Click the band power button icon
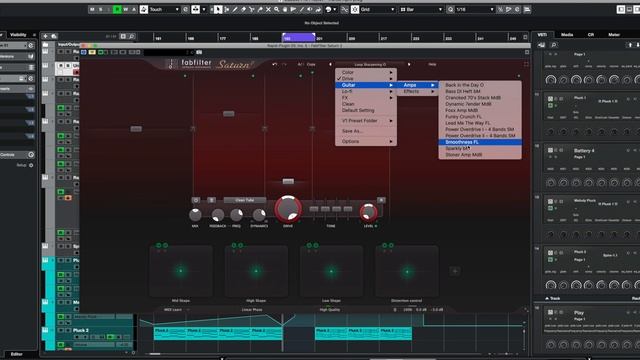 click(196, 200)
